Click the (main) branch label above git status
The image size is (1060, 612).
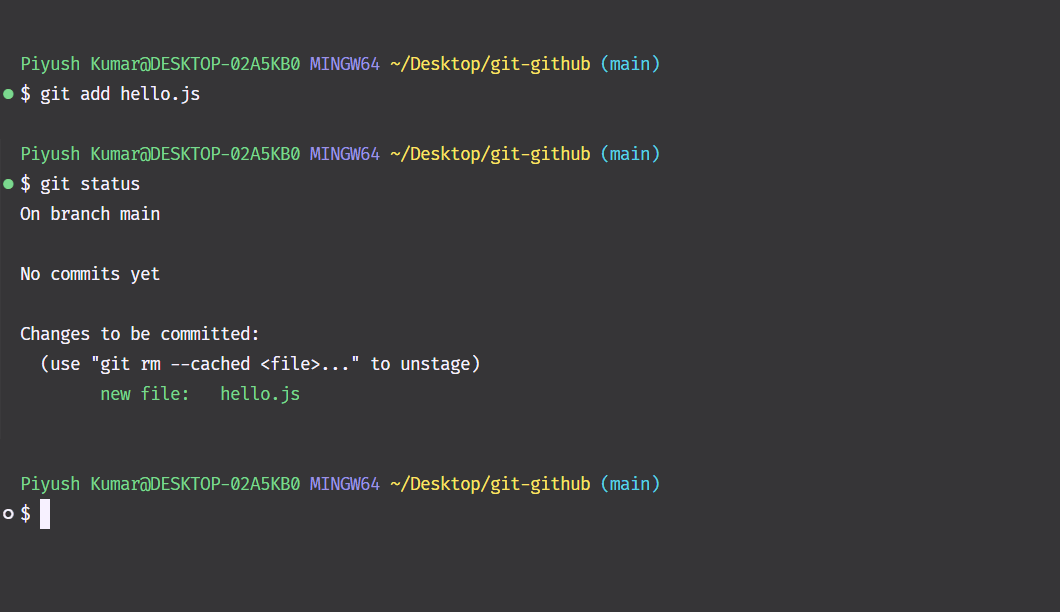(630, 154)
